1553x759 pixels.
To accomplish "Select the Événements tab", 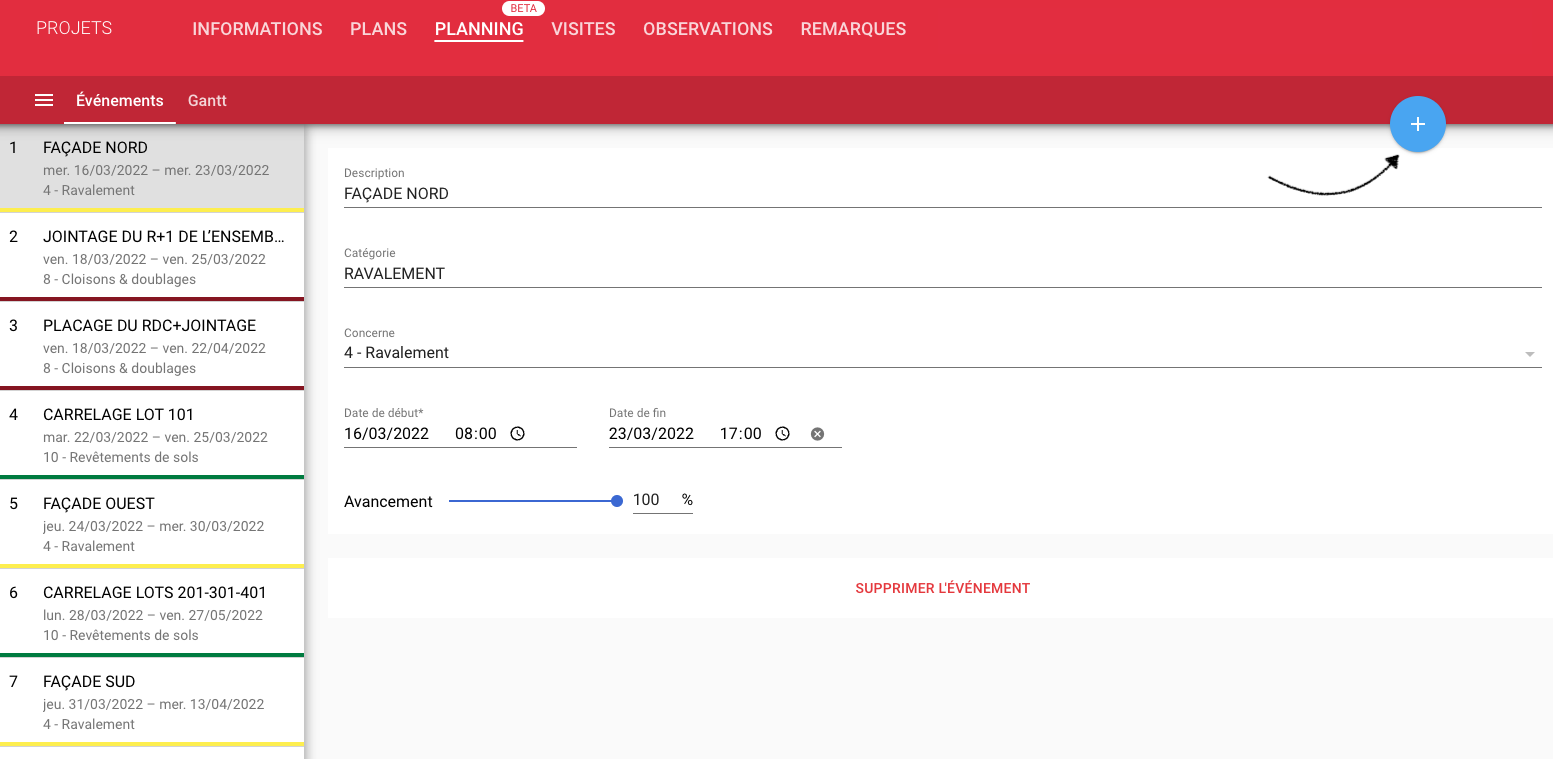I will (x=120, y=101).
